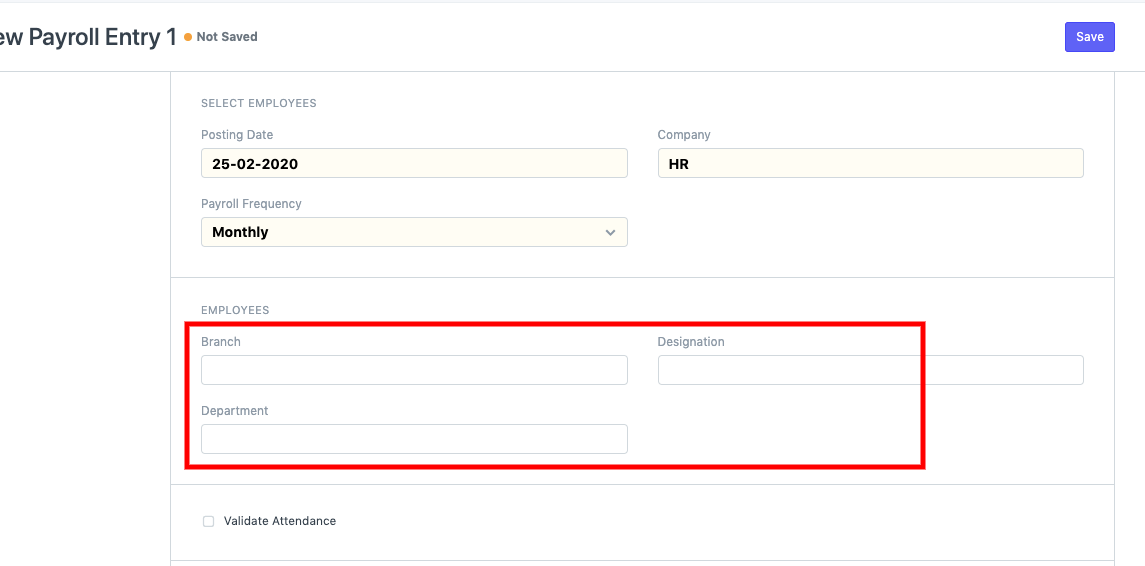Click the Validate Attendance label text

point(279,521)
